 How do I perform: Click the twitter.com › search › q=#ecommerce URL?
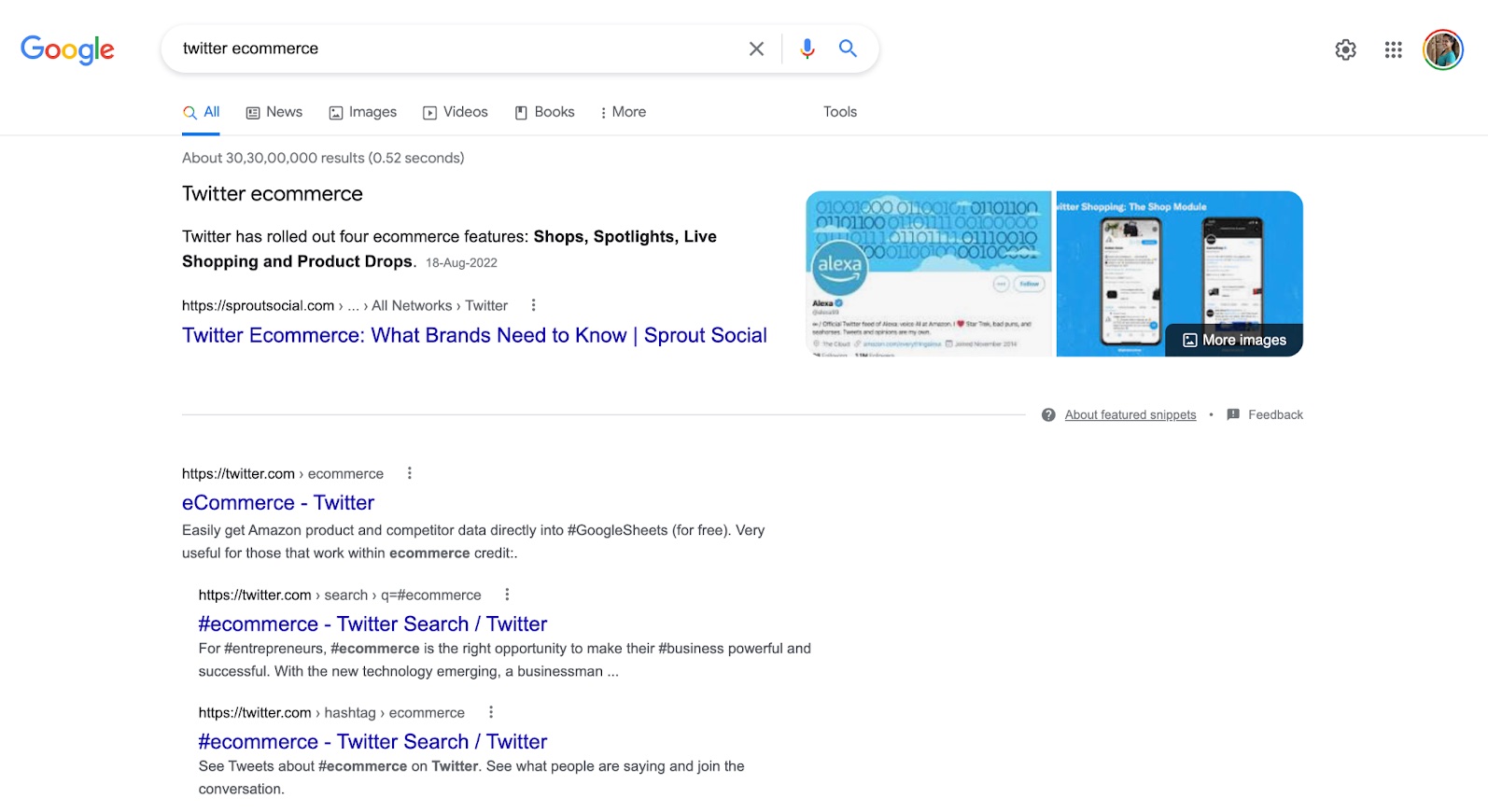(x=340, y=595)
